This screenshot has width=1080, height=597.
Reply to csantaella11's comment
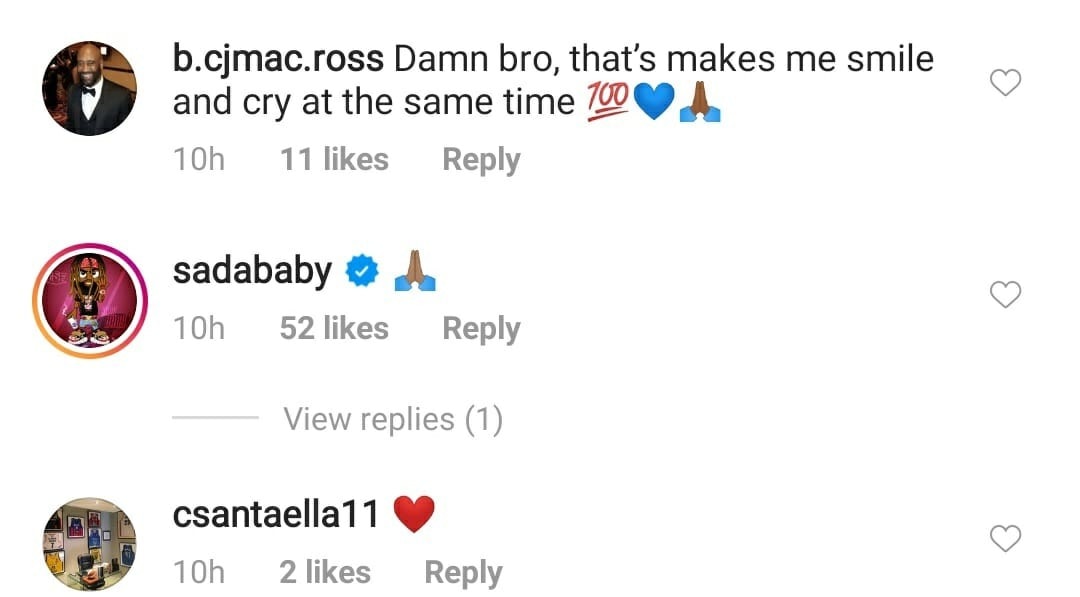(x=463, y=572)
